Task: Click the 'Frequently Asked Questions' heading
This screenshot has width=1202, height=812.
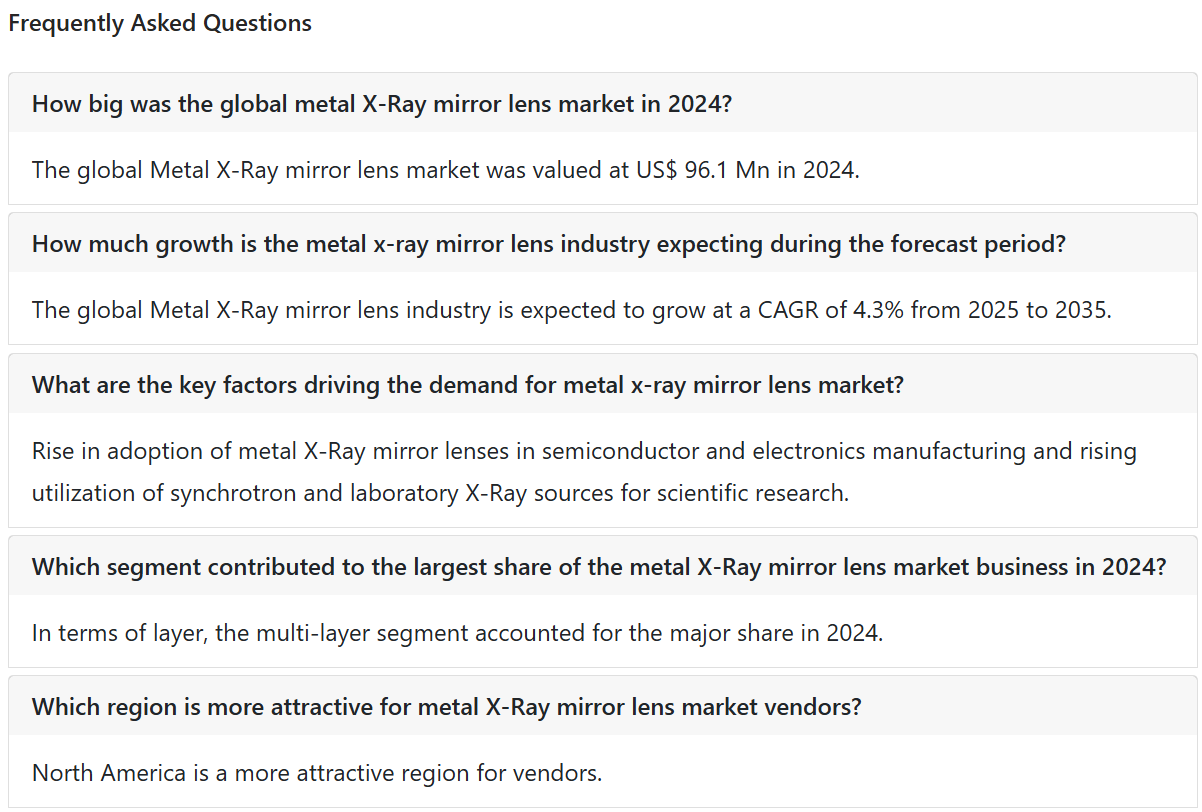Action: [x=160, y=23]
